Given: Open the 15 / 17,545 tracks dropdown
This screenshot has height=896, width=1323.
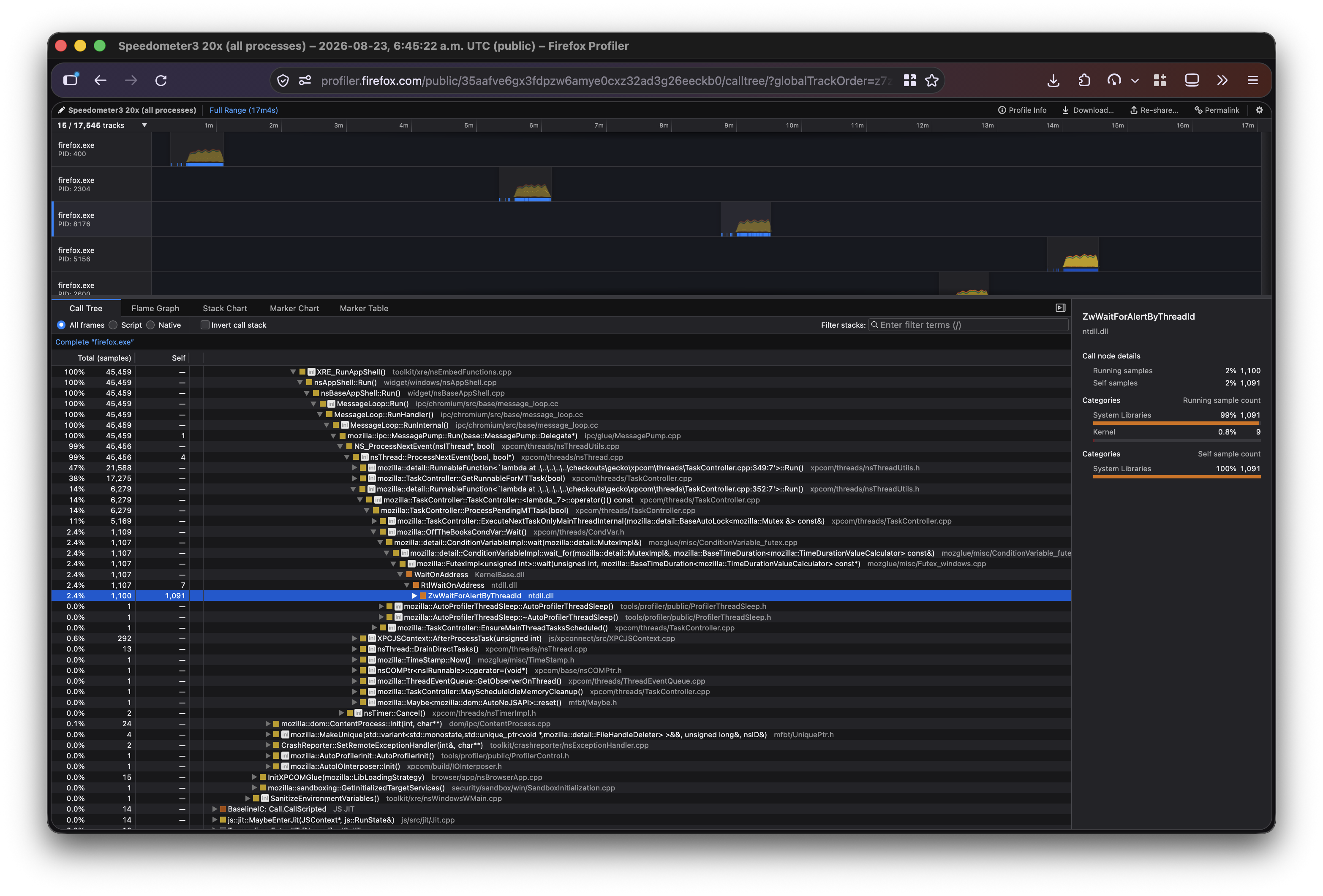Looking at the screenshot, I should 102,125.
